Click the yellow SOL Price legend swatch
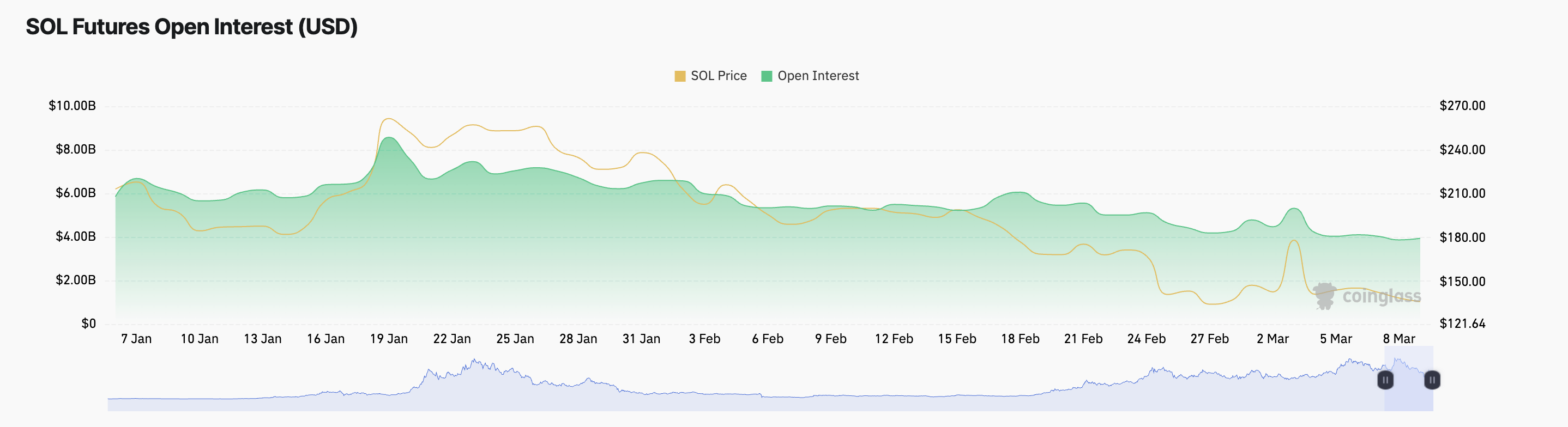The image size is (1568, 427). [680, 76]
